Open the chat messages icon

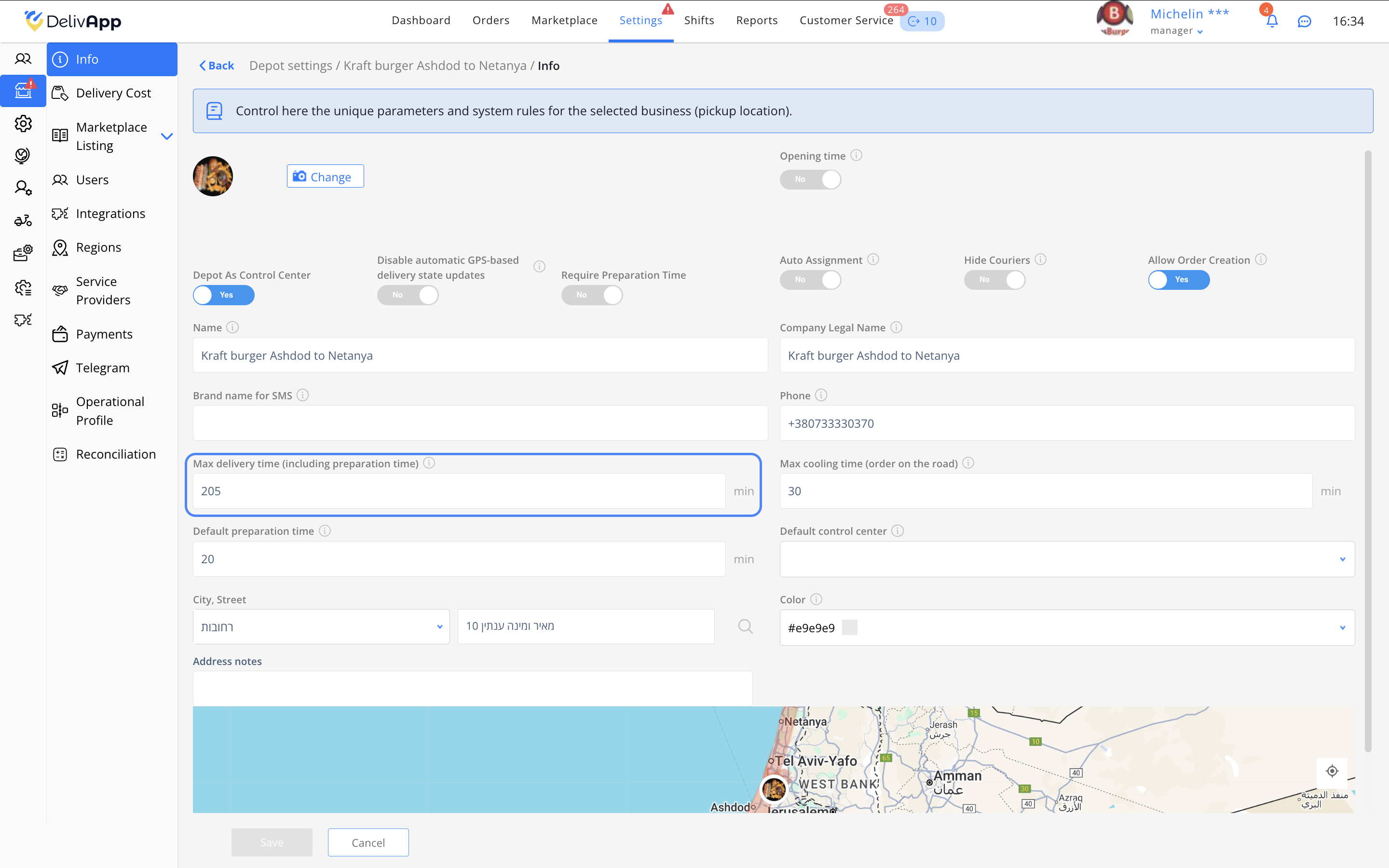(x=1304, y=22)
